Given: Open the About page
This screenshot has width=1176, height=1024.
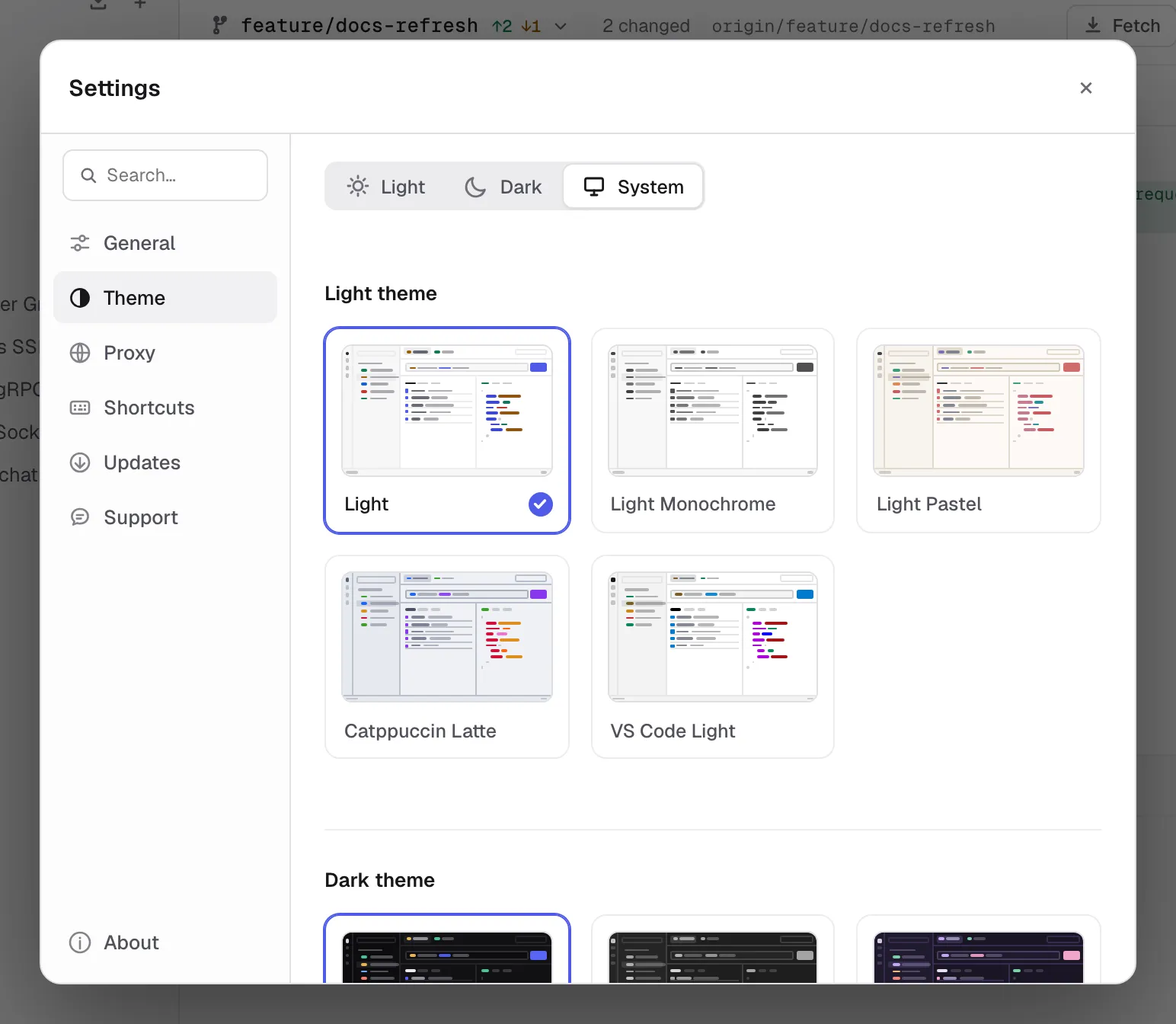Looking at the screenshot, I should tap(165, 942).
